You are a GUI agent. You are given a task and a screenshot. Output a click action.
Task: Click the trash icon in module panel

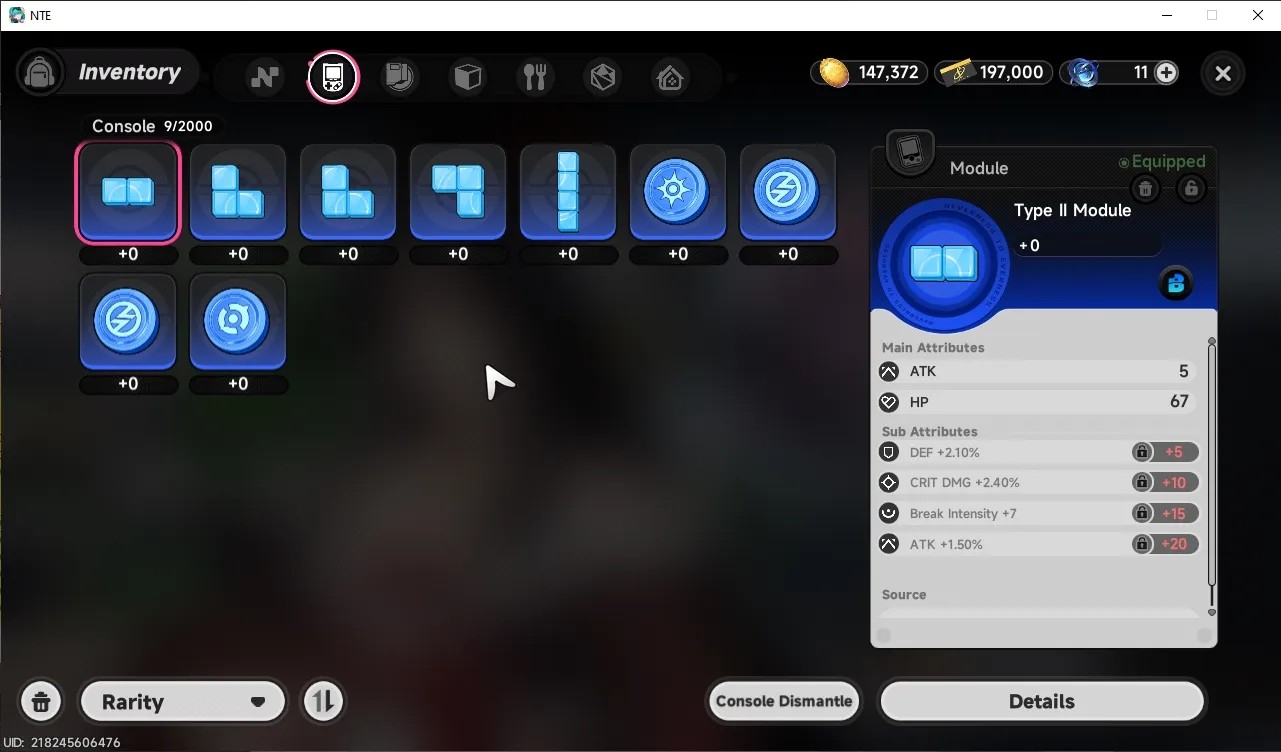click(x=1146, y=188)
